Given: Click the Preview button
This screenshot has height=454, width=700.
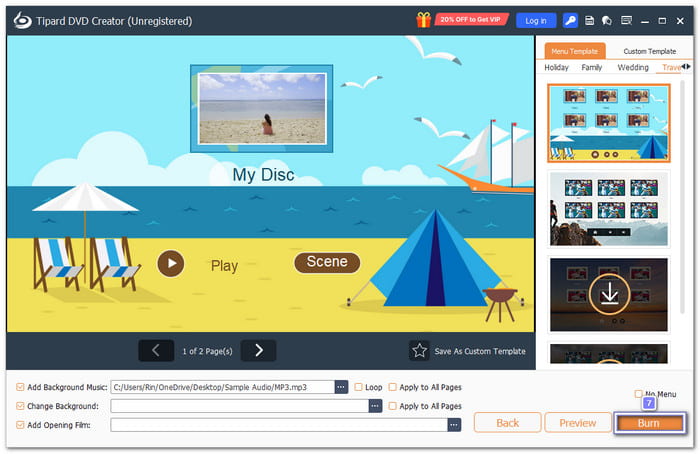Looking at the screenshot, I should click(x=578, y=423).
